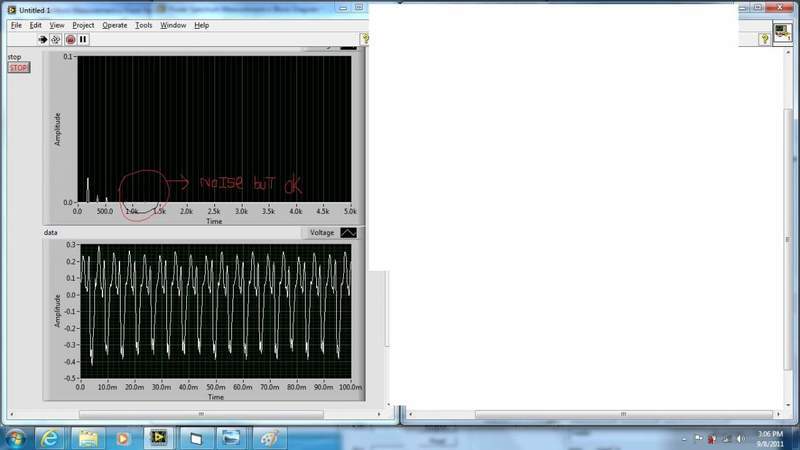Open the Paint app from the taskbar
800x450 pixels.
(x=268, y=437)
